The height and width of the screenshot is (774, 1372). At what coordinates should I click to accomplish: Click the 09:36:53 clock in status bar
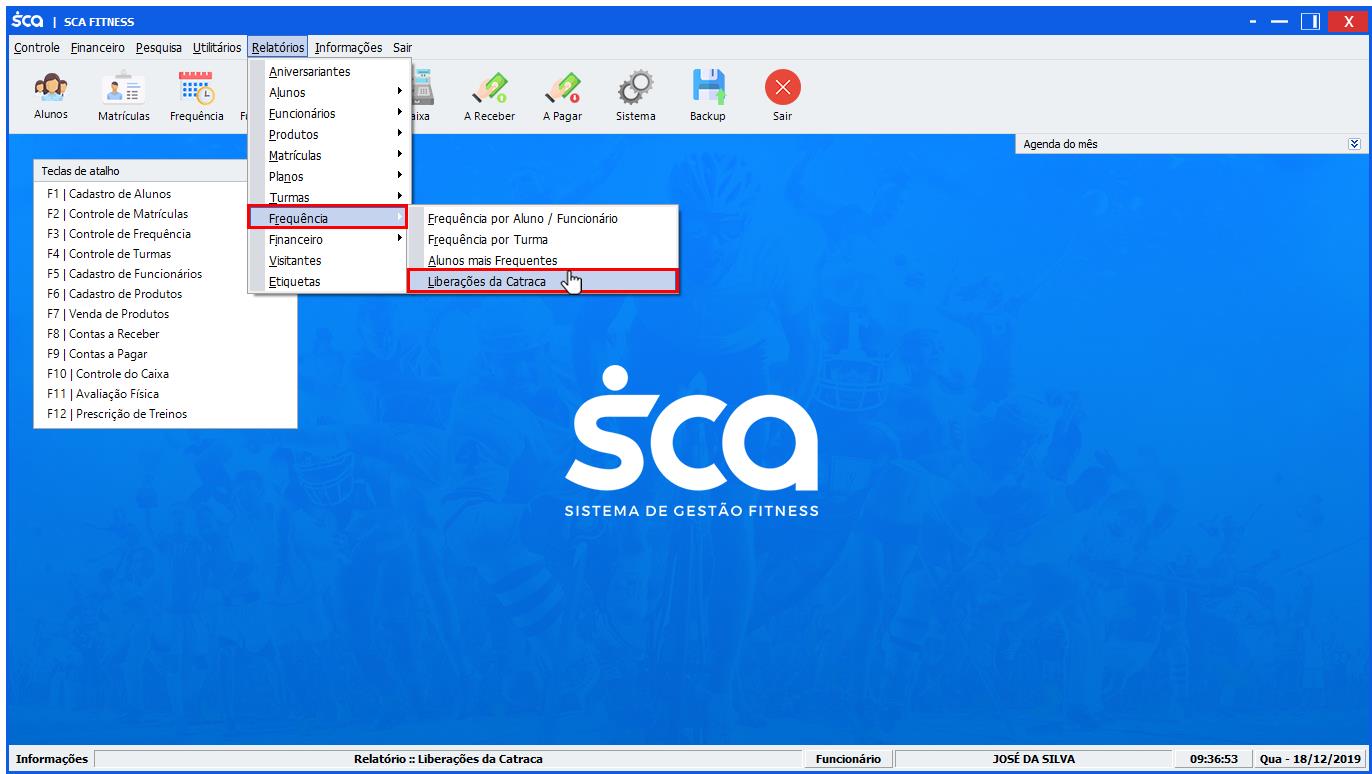(1214, 759)
